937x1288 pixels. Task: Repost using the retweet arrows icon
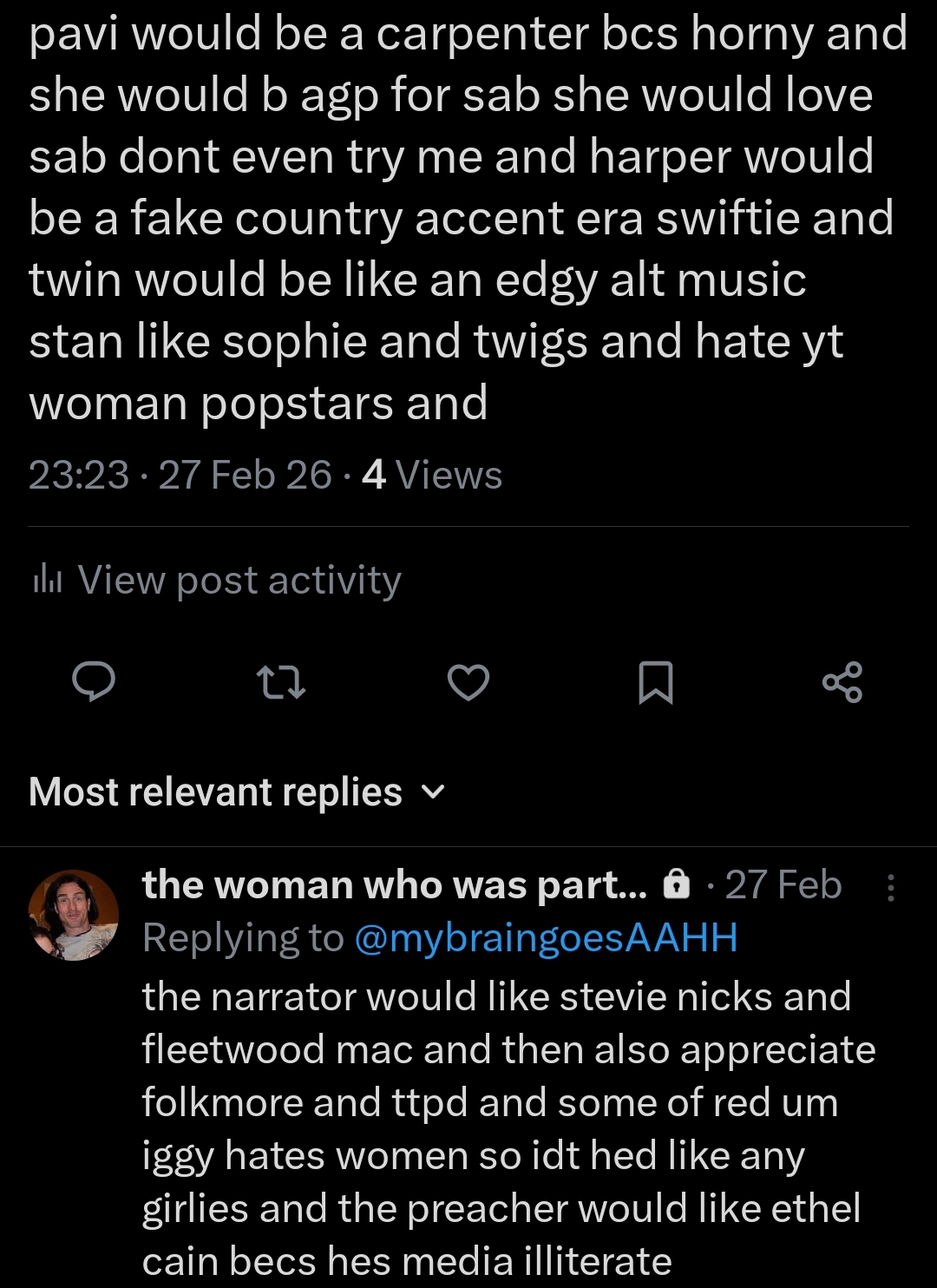coord(283,682)
